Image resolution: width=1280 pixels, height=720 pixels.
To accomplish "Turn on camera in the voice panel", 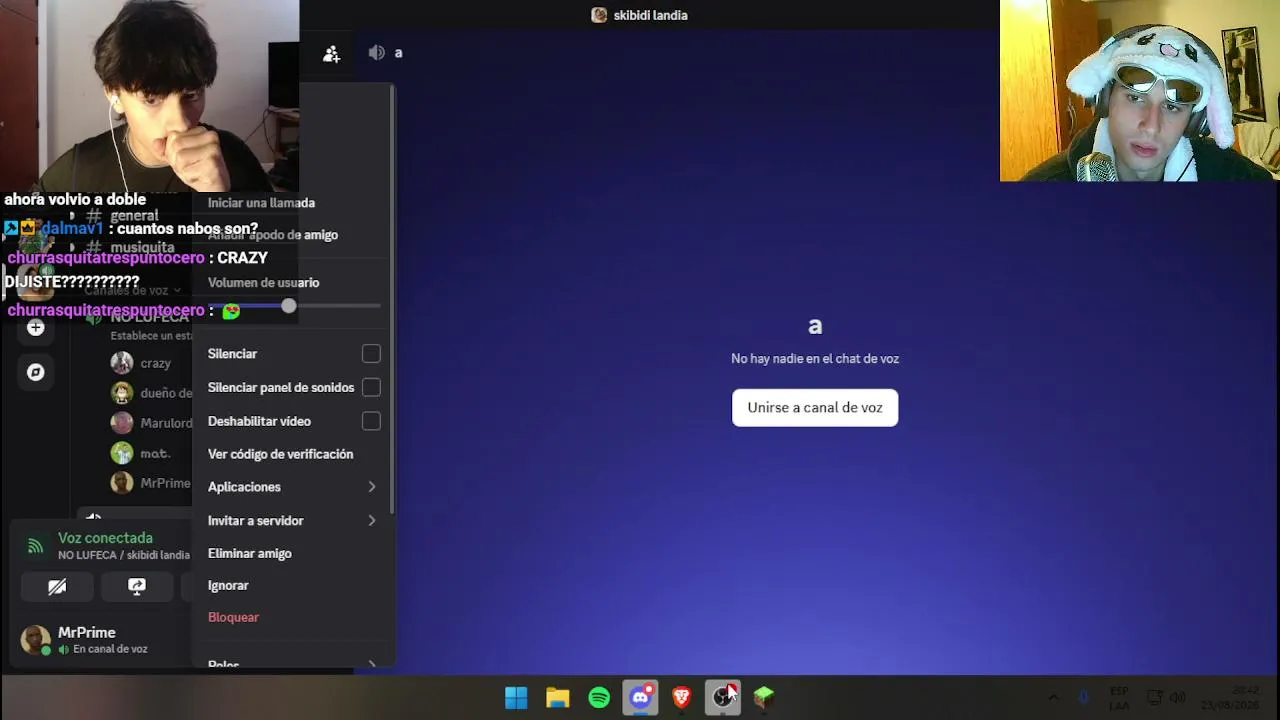I will tap(57, 587).
